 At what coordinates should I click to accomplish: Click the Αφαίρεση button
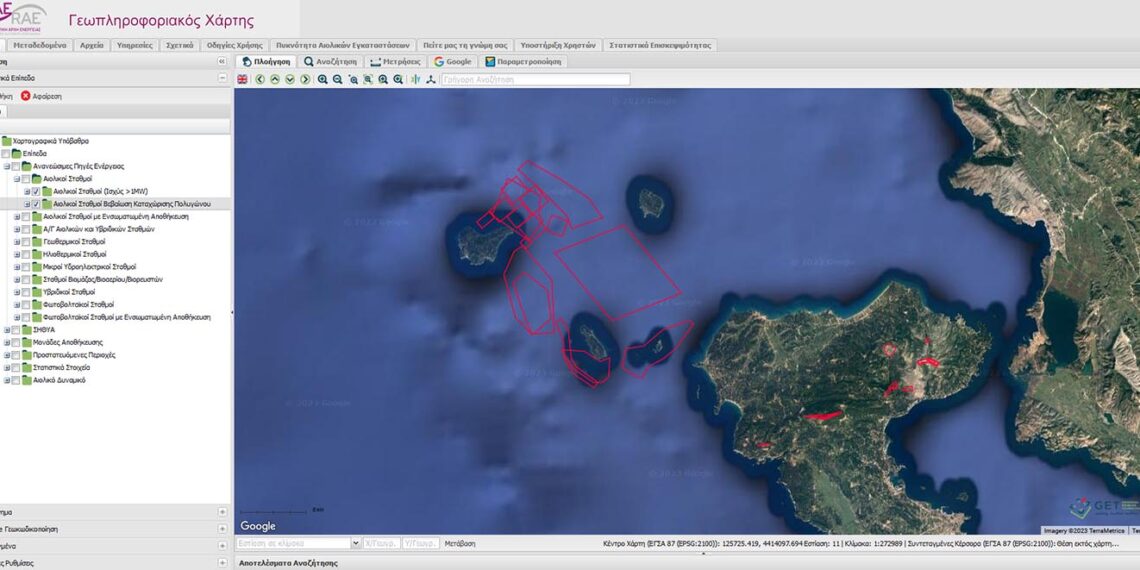click(41, 96)
